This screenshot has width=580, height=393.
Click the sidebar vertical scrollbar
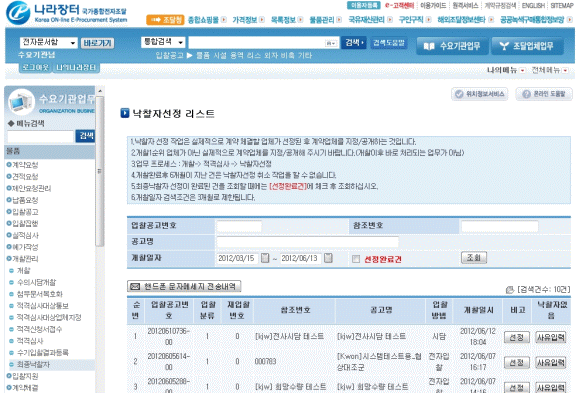(100, 171)
